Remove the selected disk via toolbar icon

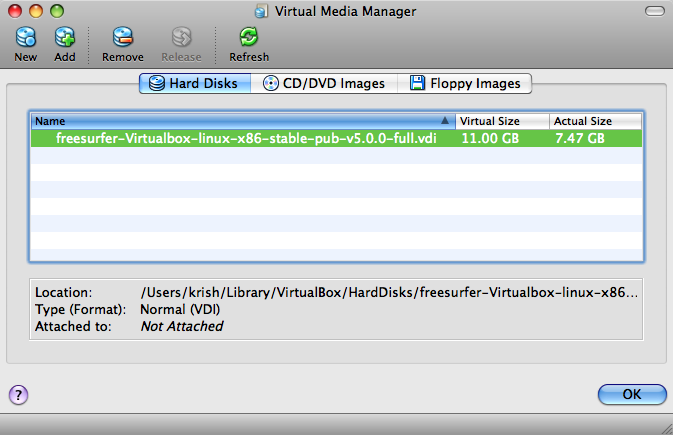(123, 38)
